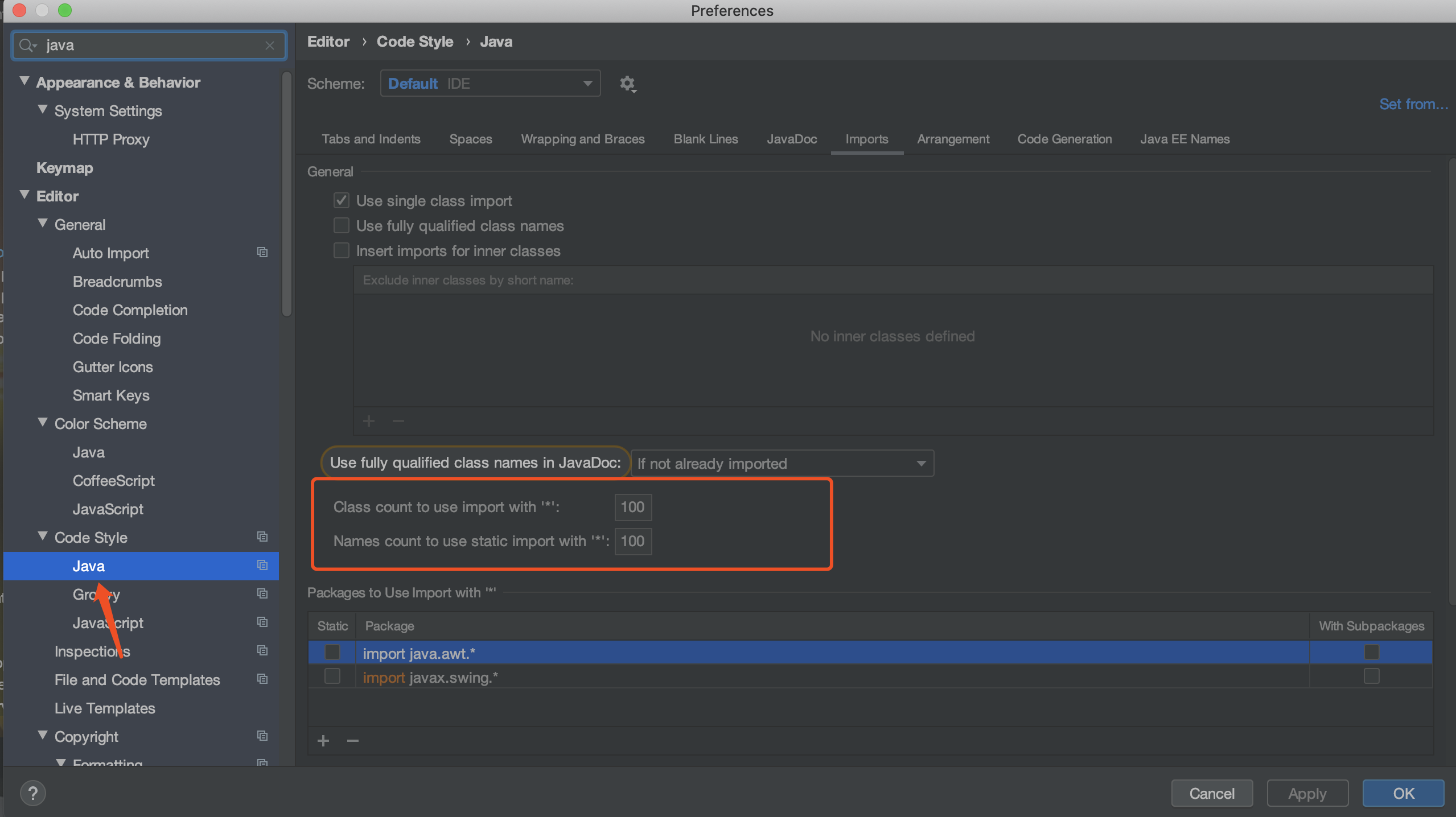Click minus icon below packages table

coord(353,741)
